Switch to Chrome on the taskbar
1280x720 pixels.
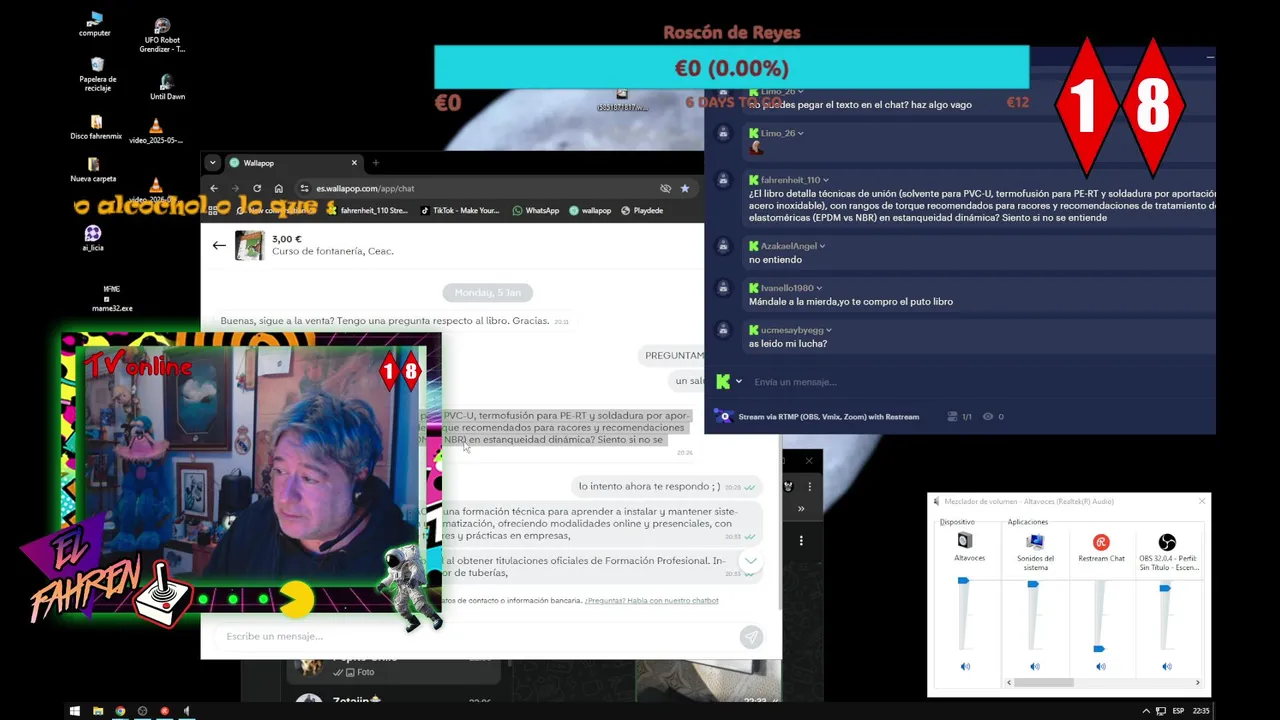(120, 711)
